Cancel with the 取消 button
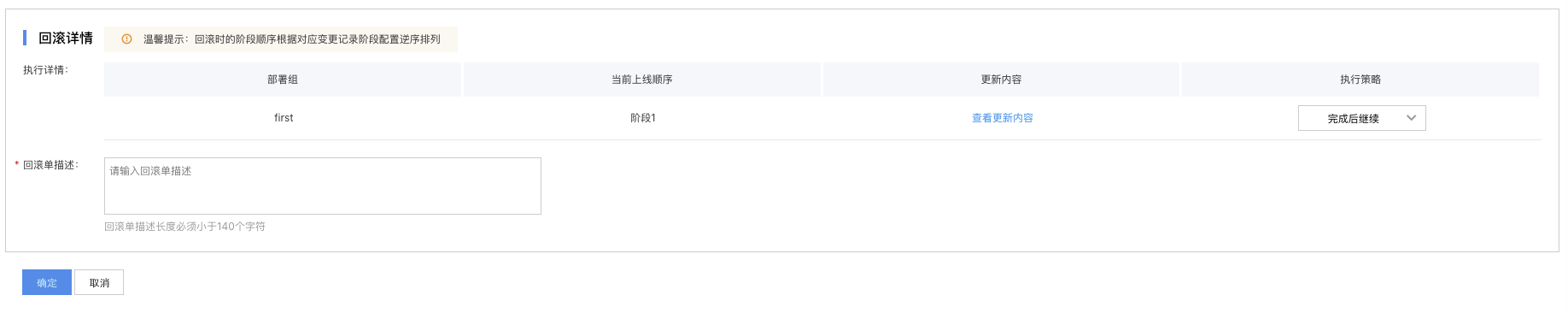1568x313 pixels. pyautogui.click(x=99, y=282)
